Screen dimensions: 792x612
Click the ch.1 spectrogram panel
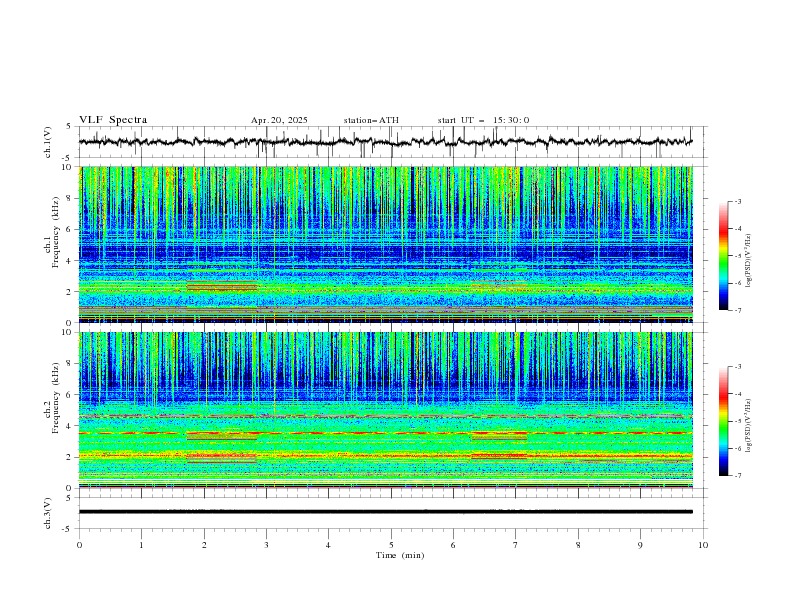point(386,244)
